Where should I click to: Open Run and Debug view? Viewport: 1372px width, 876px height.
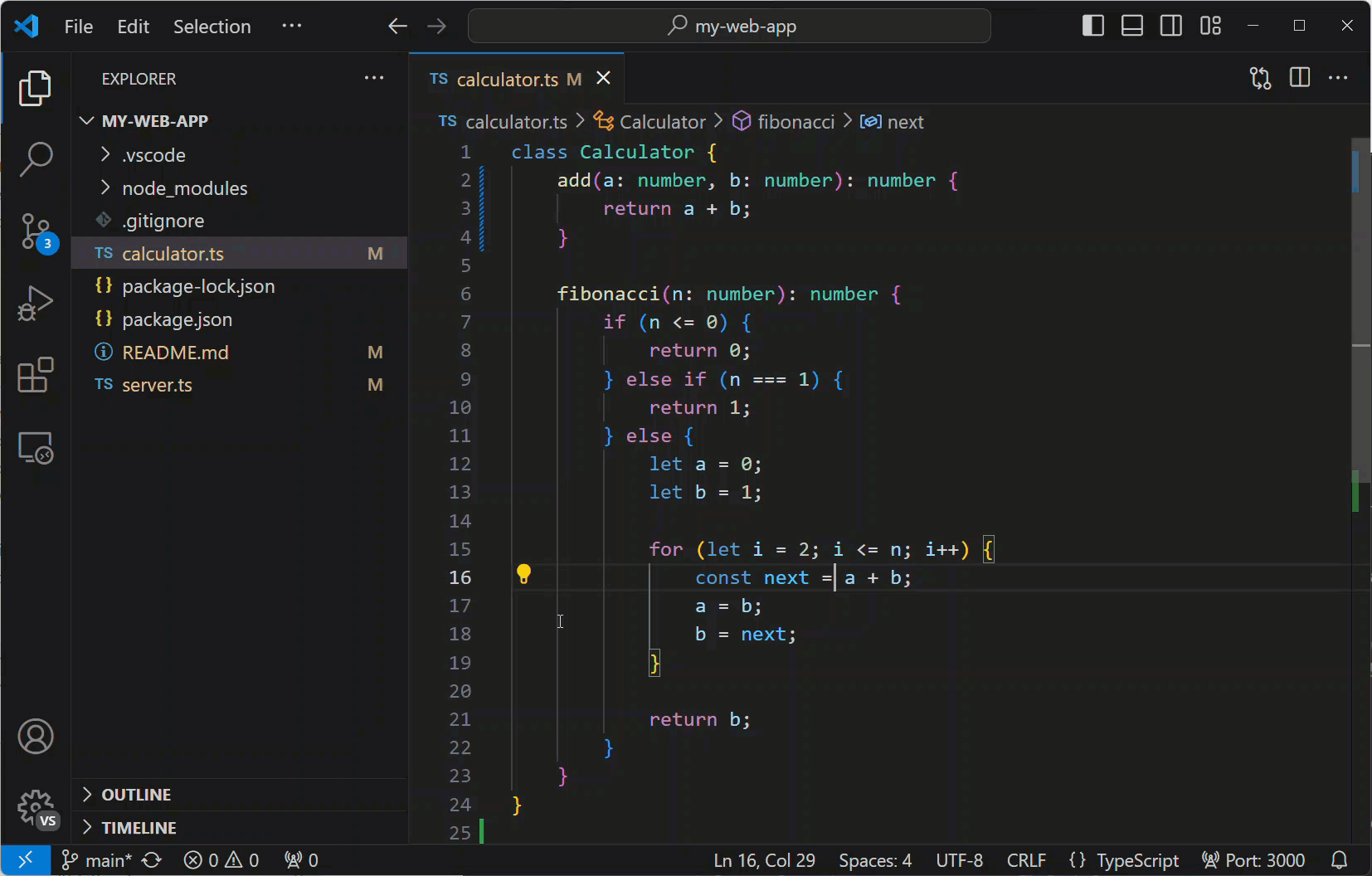tap(36, 304)
